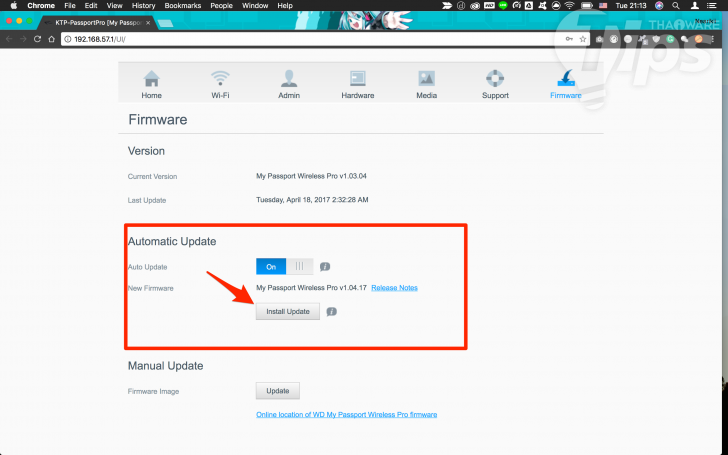728x455 pixels.
Task: Click the green LINE icon in menu bar
Action: [503, 6]
